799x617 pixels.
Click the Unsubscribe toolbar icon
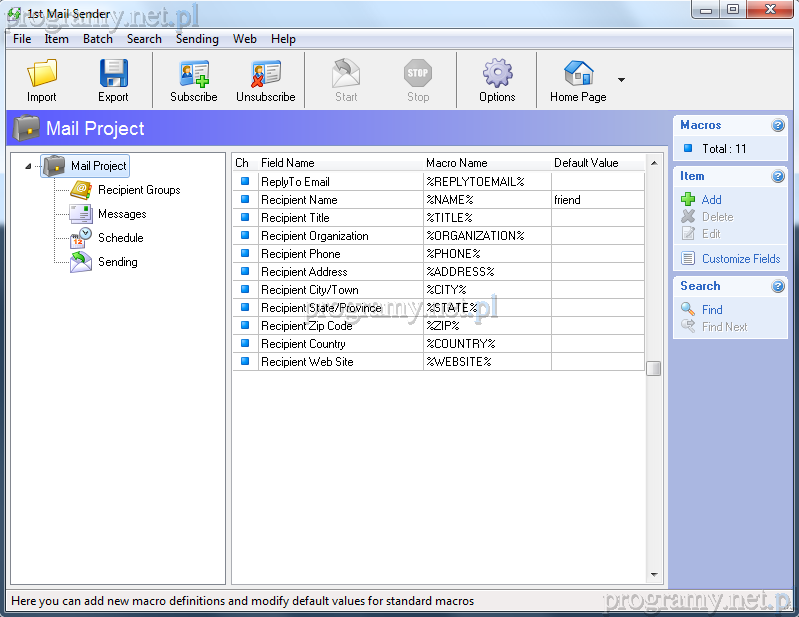(x=265, y=74)
